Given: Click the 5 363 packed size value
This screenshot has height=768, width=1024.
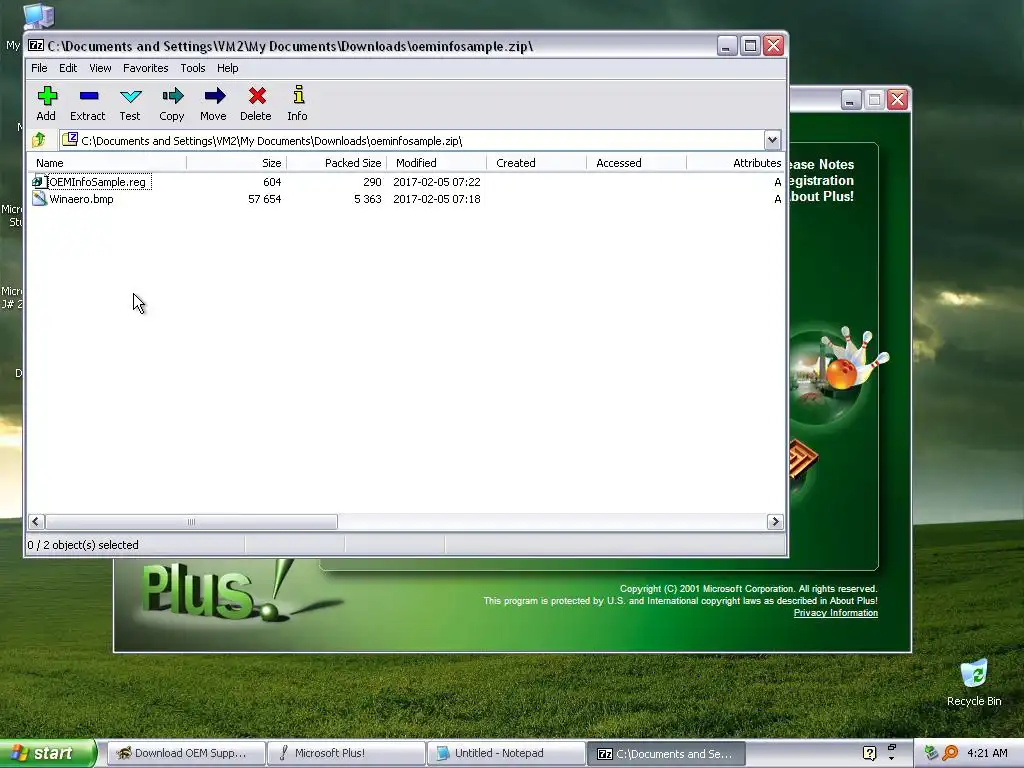Looking at the screenshot, I should 368,199.
